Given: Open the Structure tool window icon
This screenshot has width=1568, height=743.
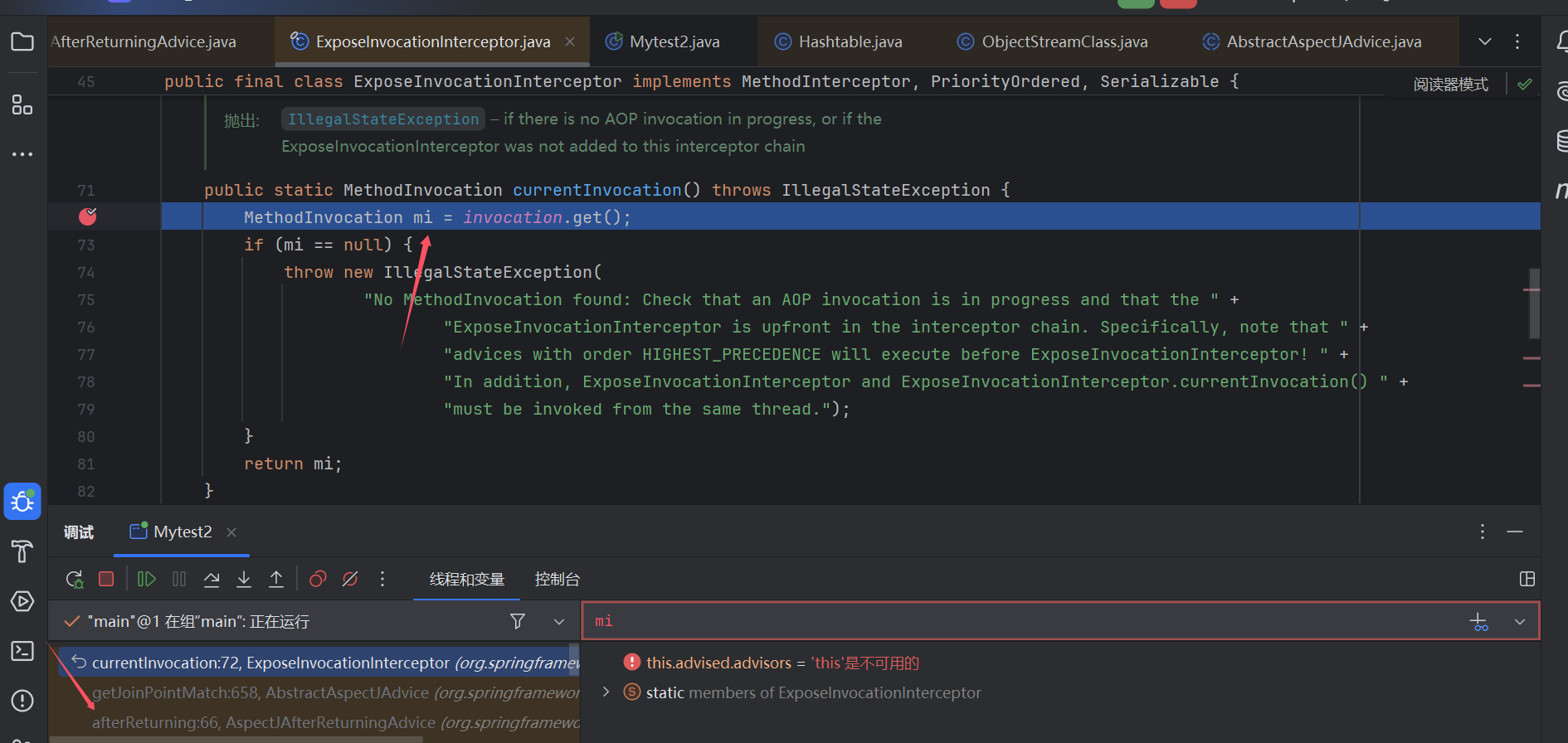Looking at the screenshot, I should [x=22, y=104].
